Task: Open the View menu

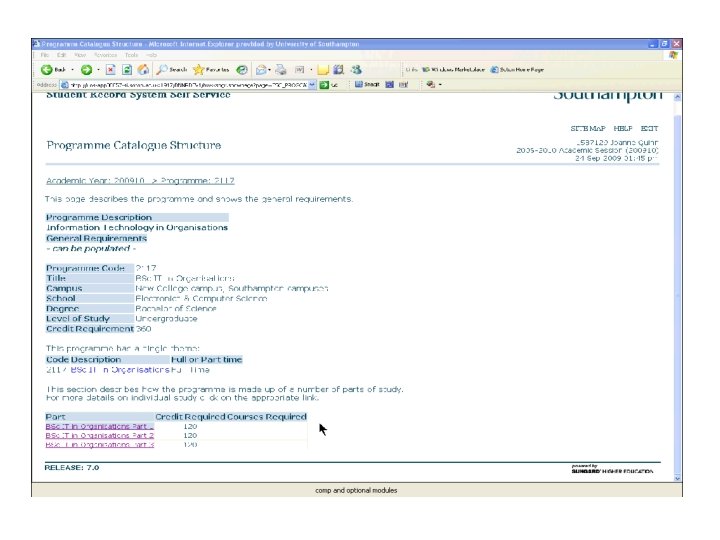Action: pyautogui.click(x=80, y=55)
